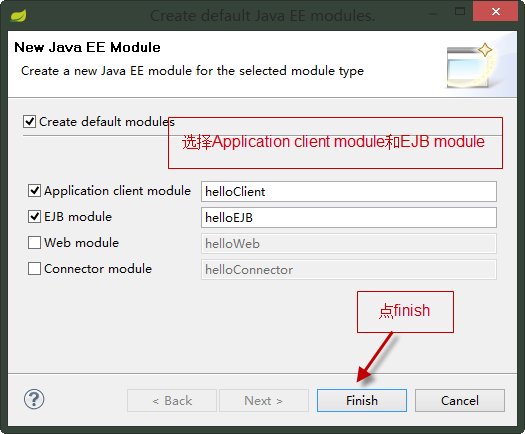The image size is (525, 434).
Task: Click the < Back button
Action: [x=172, y=401]
